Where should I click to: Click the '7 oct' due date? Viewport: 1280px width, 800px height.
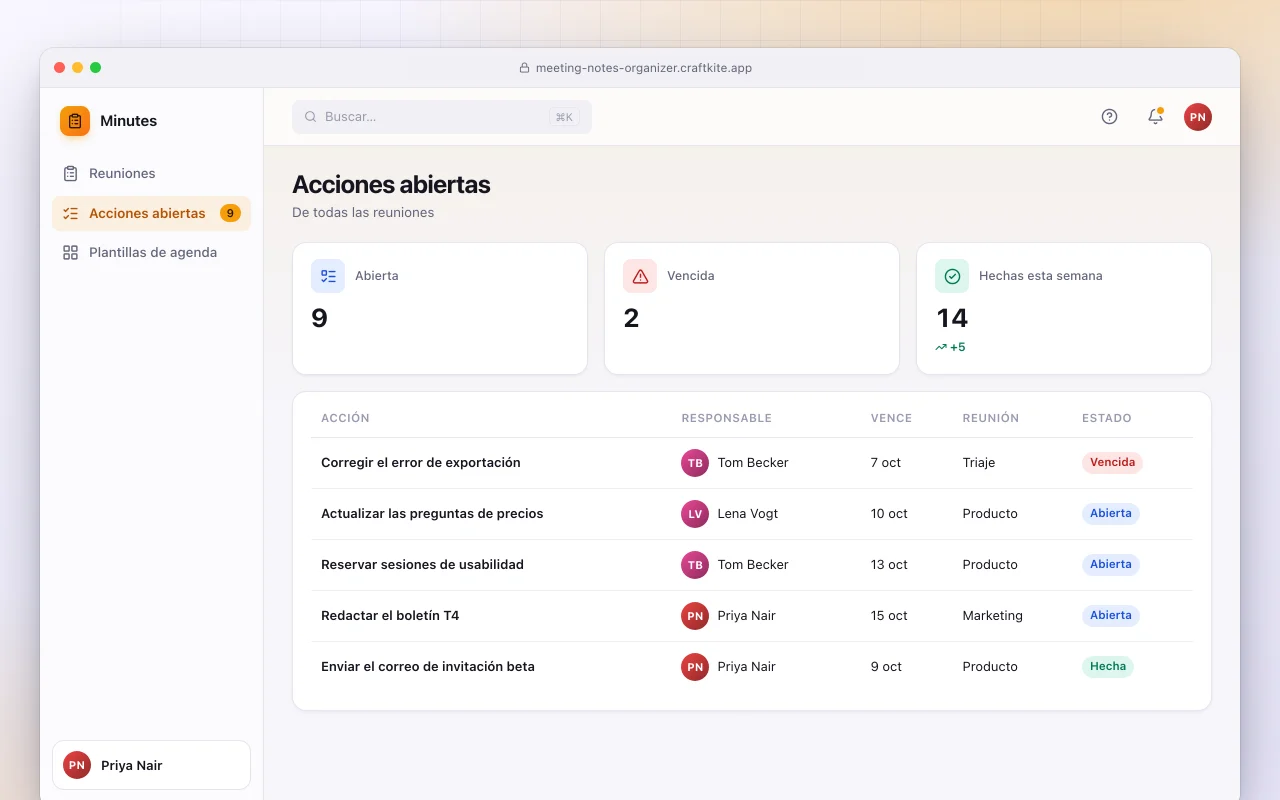click(x=886, y=463)
